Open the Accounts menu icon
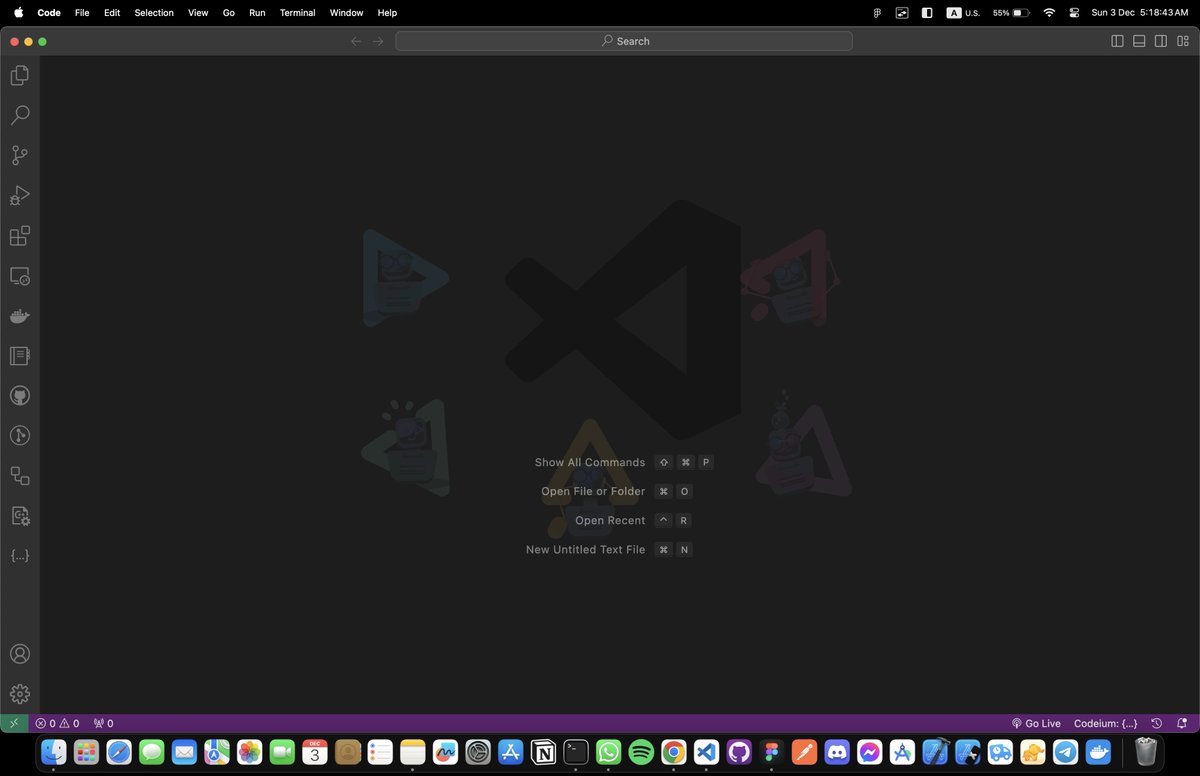The image size is (1200, 776). (x=20, y=654)
